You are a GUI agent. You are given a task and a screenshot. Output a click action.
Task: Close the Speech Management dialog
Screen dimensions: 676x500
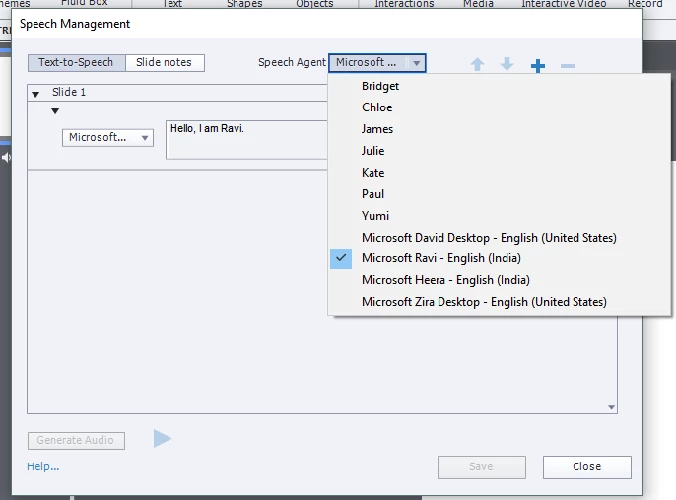(x=587, y=467)
